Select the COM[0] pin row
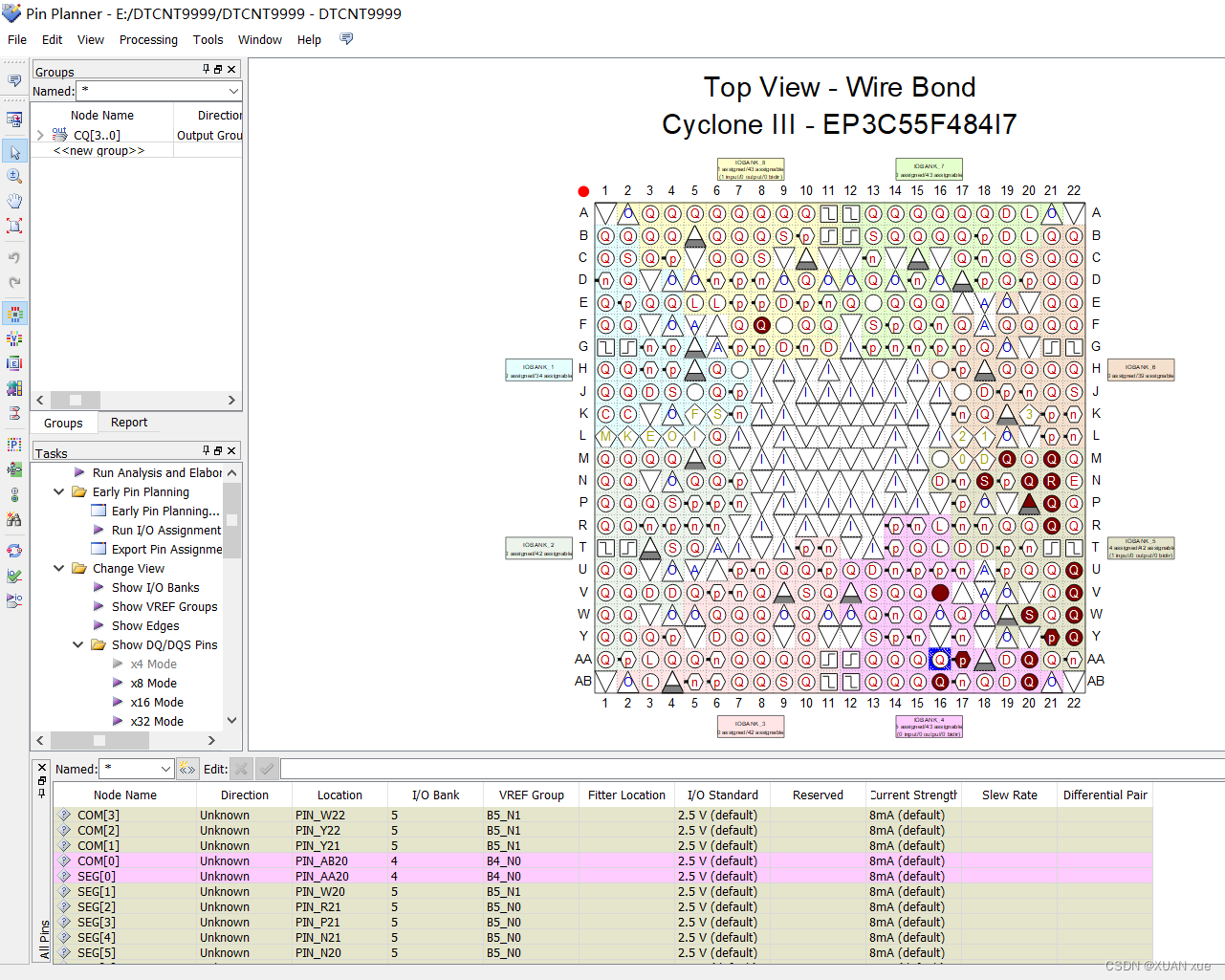This screenshot has width=1225, height=980. [602, 860]
